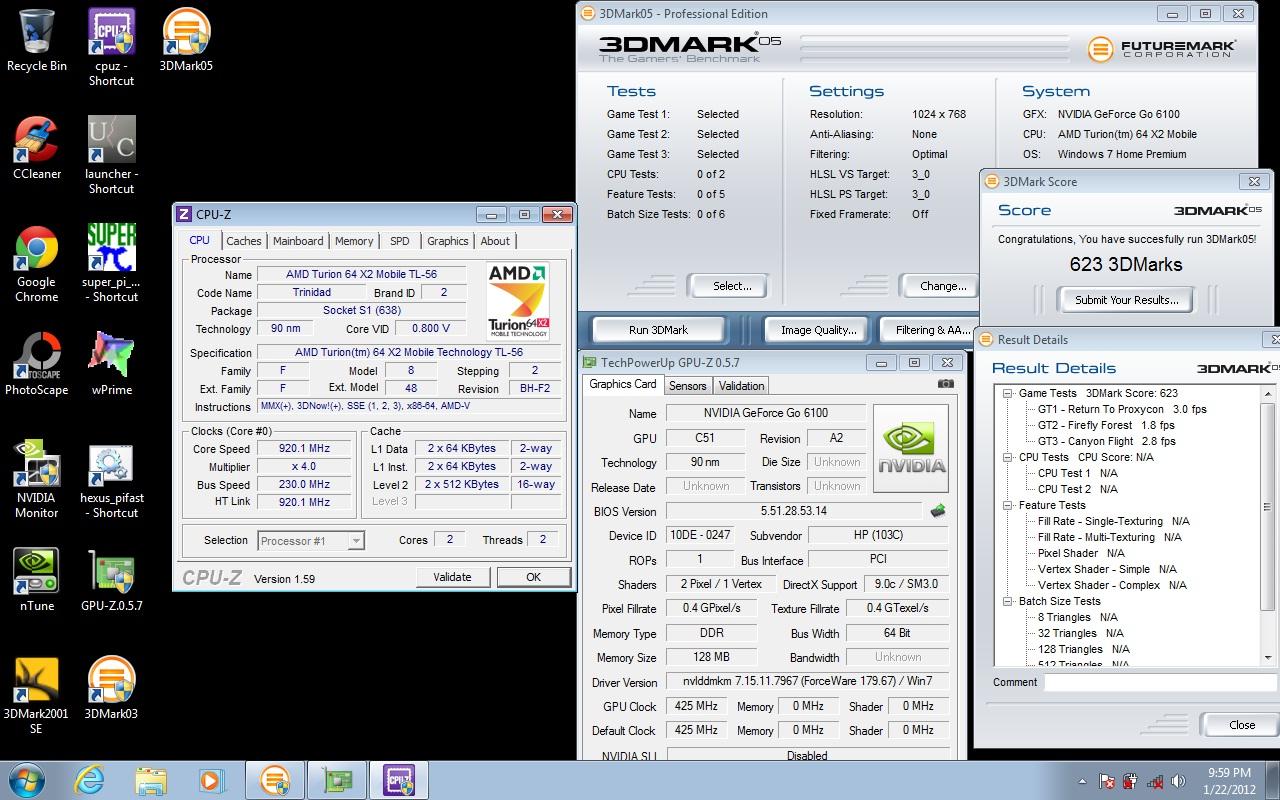
Task: Click the CPU-Z OK button
Action: (534, 577)
